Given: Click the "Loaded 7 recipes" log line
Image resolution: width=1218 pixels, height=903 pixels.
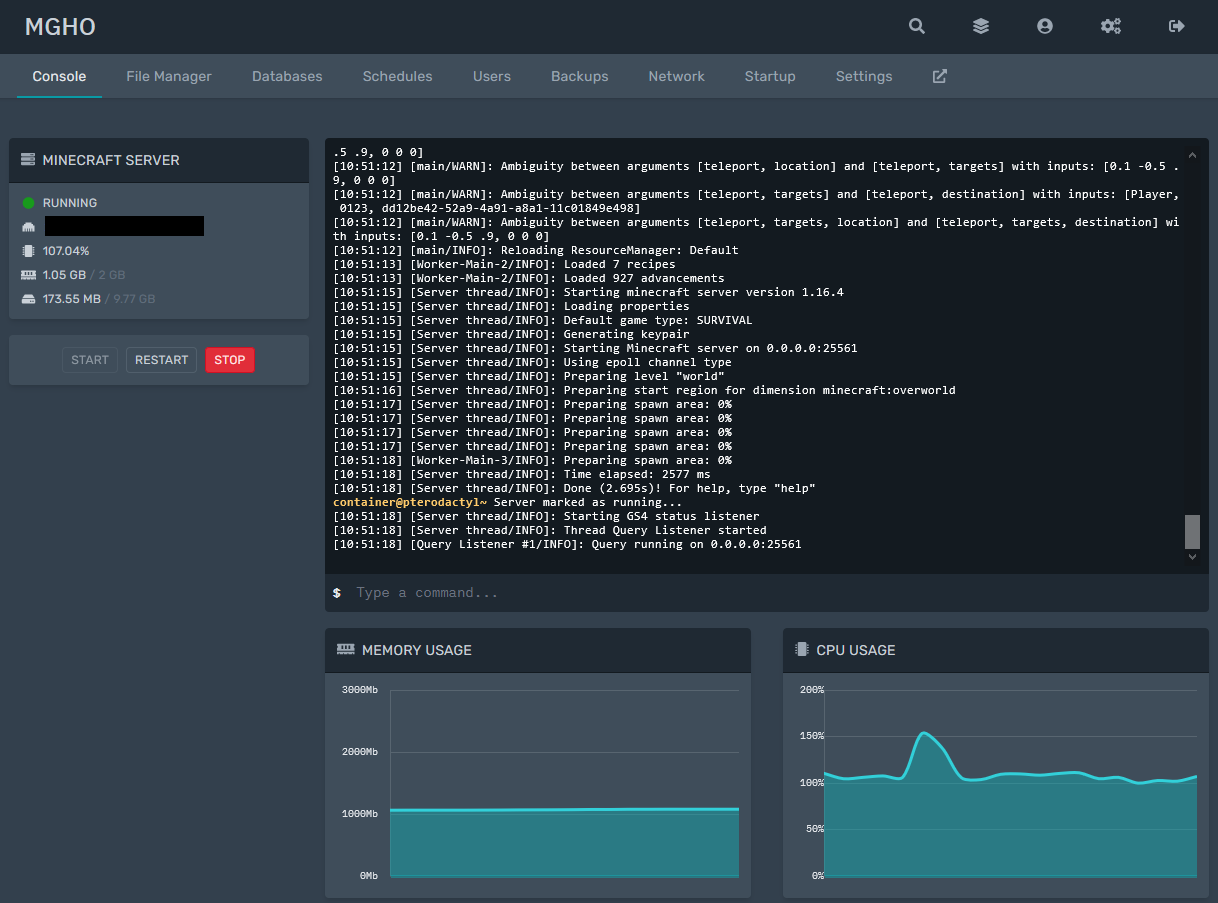Looking at the screenshot, I should pyautogui.click(x=504, y=264).
